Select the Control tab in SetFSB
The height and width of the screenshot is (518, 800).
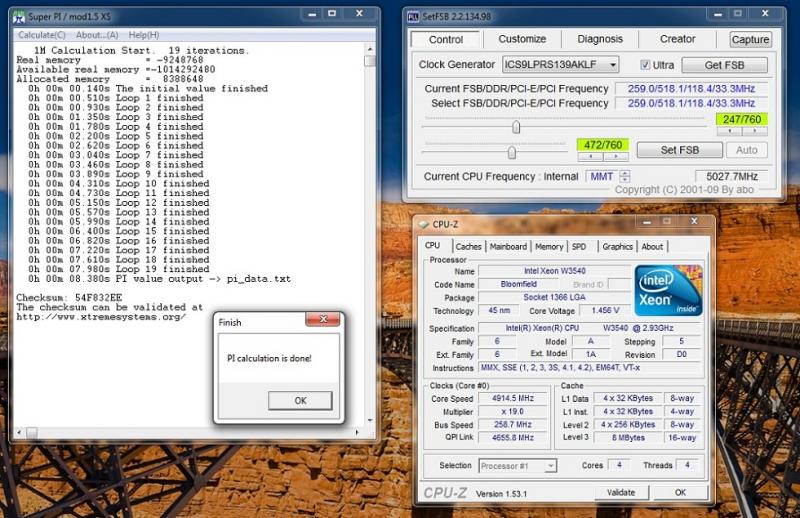pyautogui.click(x=446, y=40)
